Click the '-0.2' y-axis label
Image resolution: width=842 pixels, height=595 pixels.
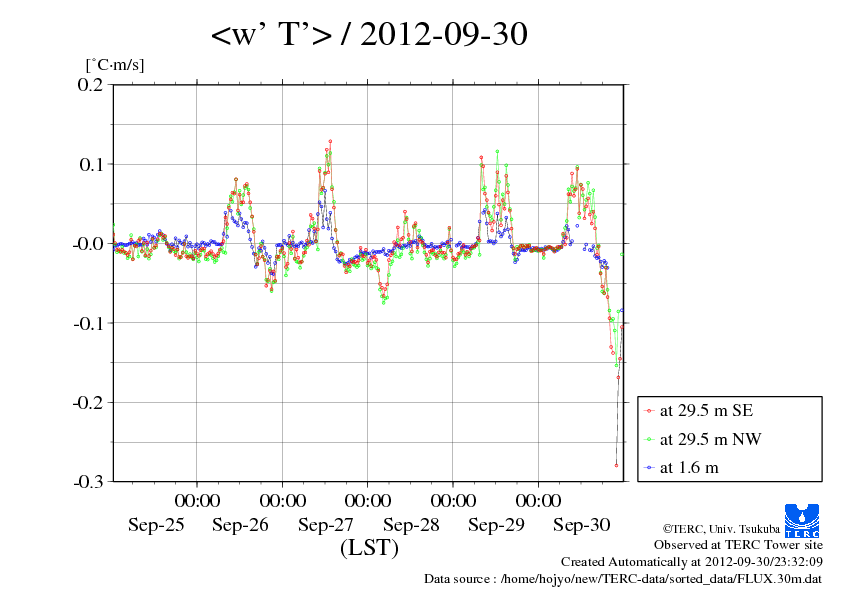[88, 403]
